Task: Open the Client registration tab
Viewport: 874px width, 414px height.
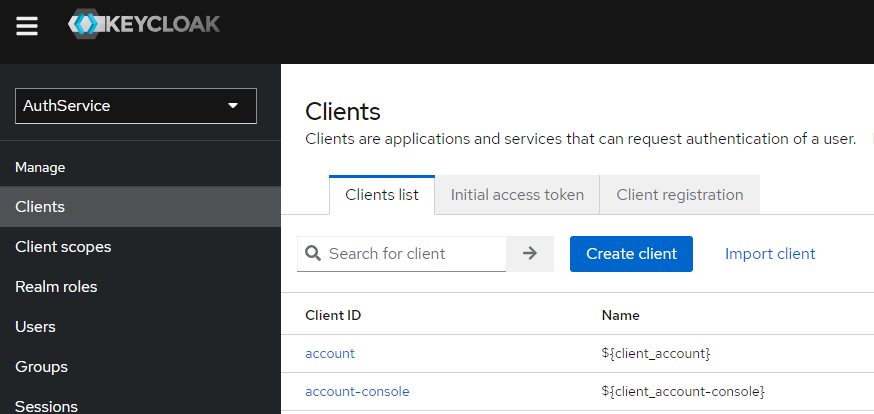Action: 679,195
